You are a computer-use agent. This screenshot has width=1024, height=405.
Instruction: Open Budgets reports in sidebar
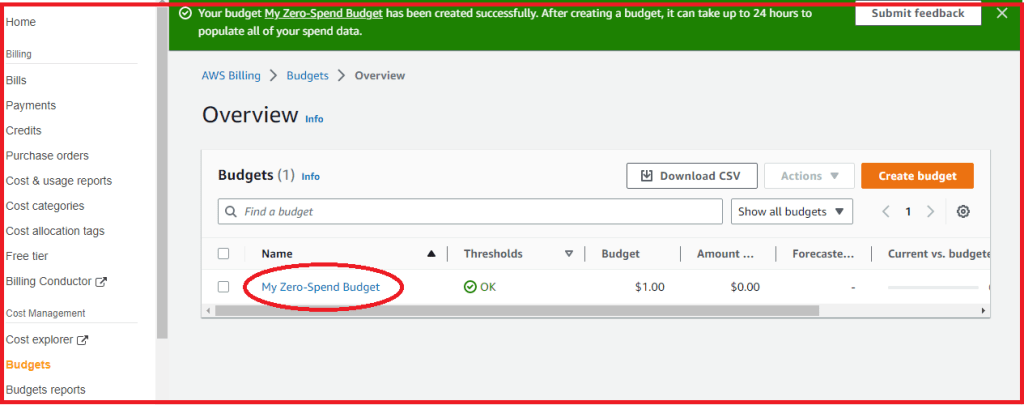pyautogui.click(x=46, y=390)
